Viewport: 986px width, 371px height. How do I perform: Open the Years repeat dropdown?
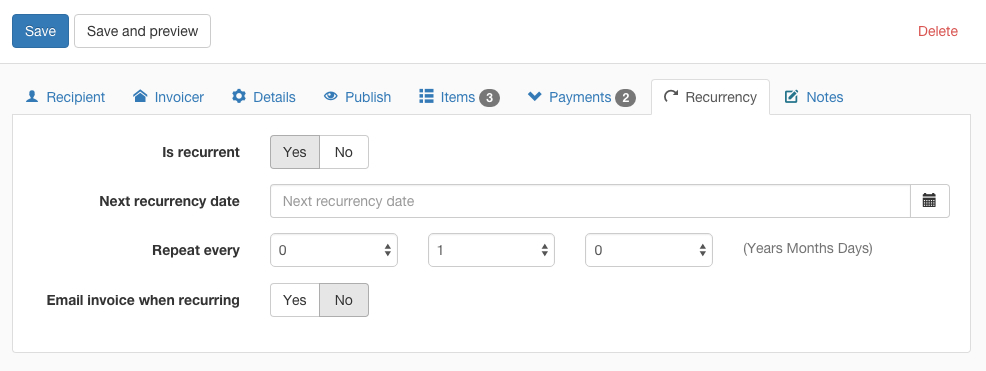pos(334,250)
